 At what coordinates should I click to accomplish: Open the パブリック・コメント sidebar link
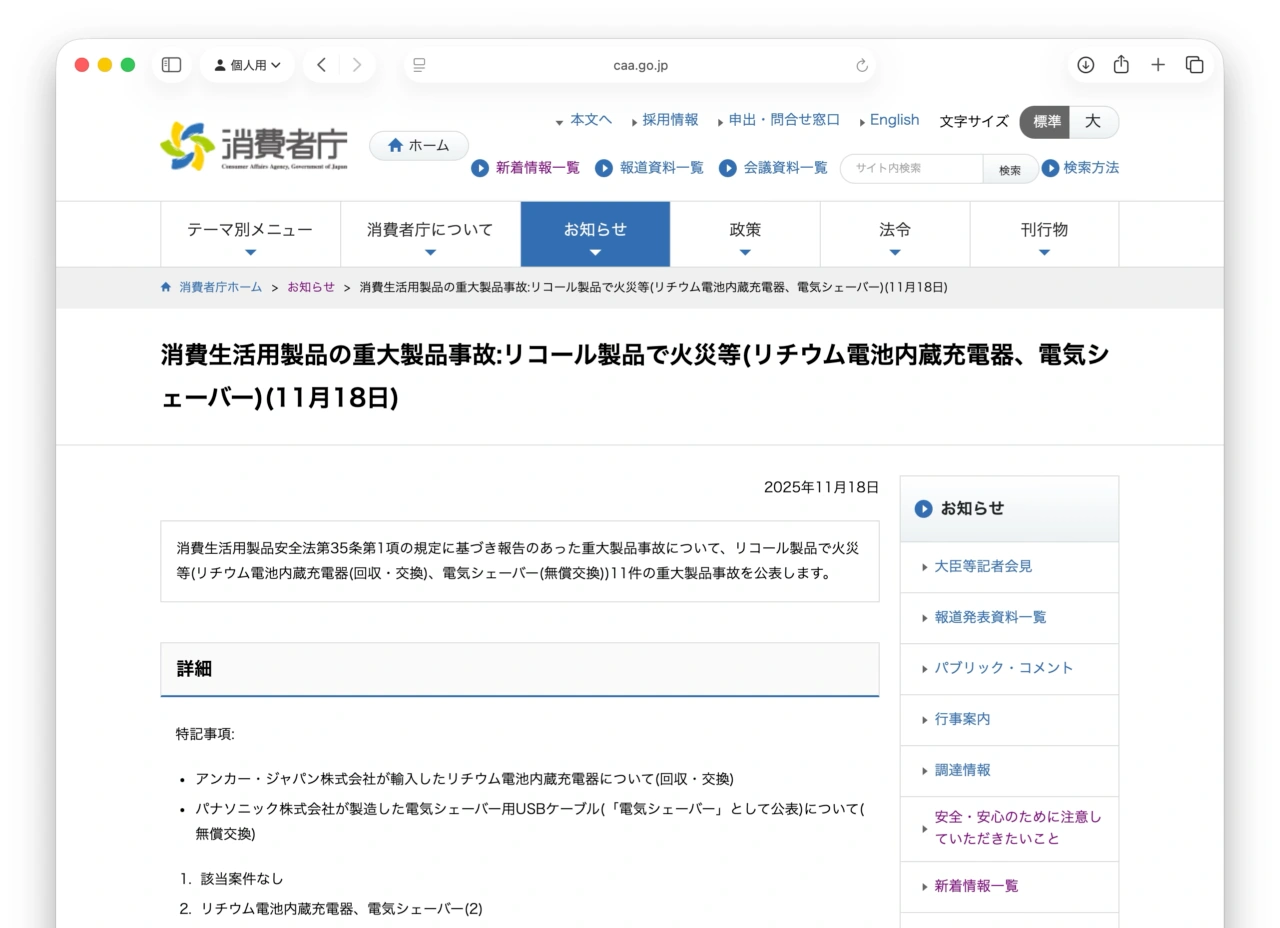[1004, 668]
